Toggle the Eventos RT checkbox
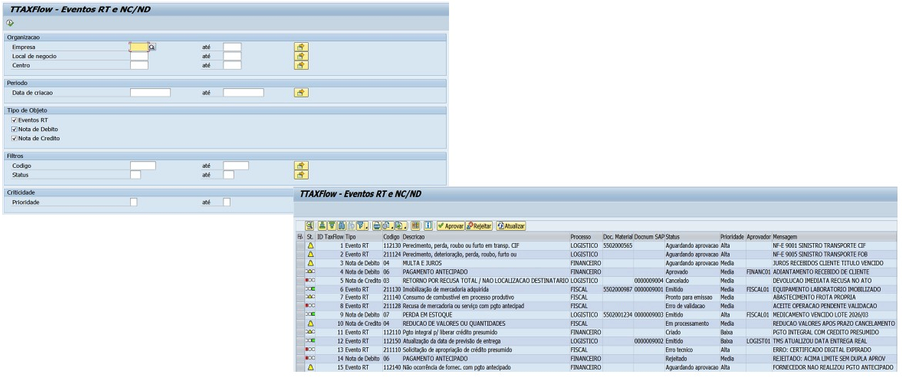Image resolution: width=902 pixels, height=378 pixels. [14, 120]
